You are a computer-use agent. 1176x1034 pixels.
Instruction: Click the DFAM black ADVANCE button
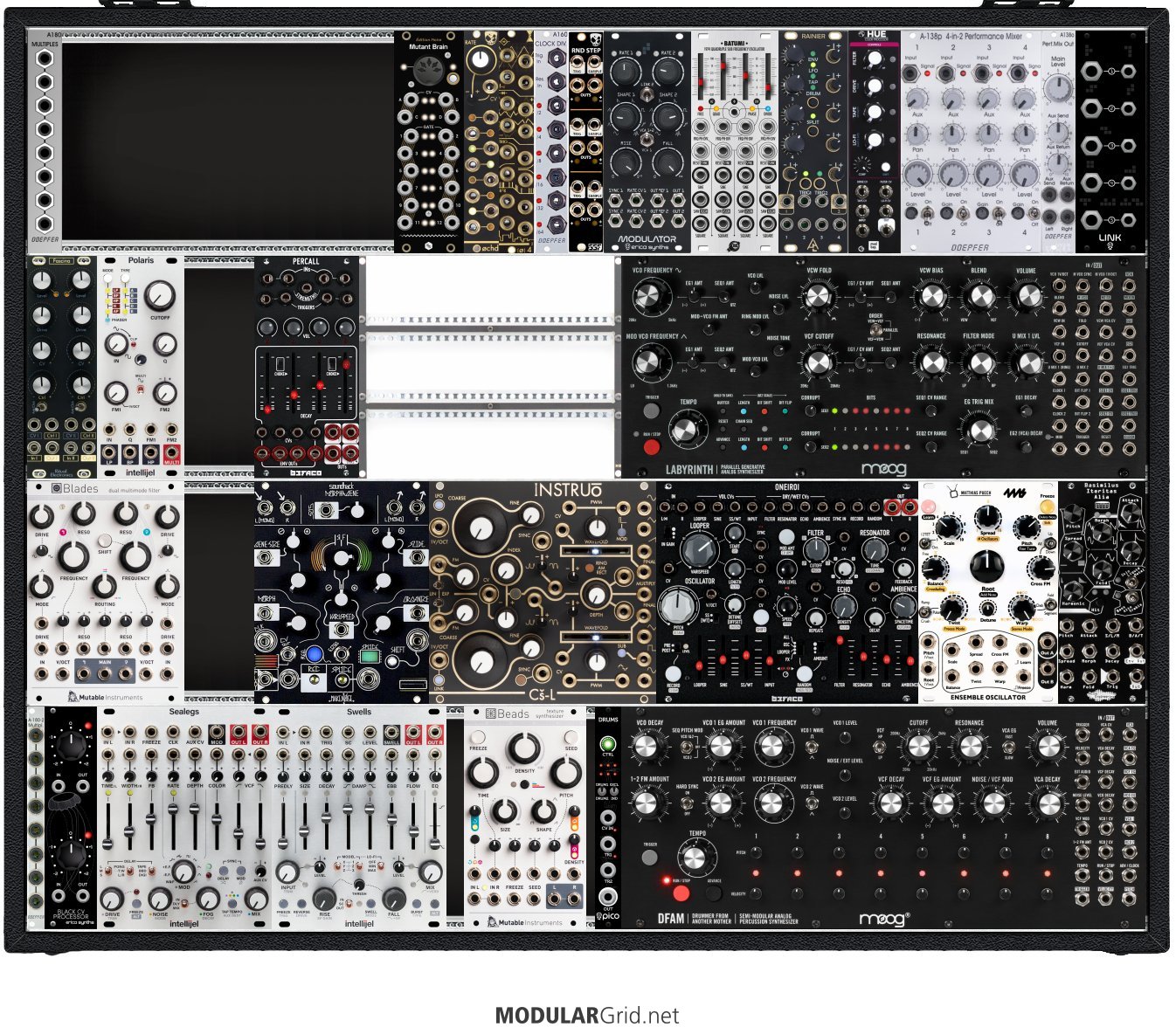click(x=715, y=893)
